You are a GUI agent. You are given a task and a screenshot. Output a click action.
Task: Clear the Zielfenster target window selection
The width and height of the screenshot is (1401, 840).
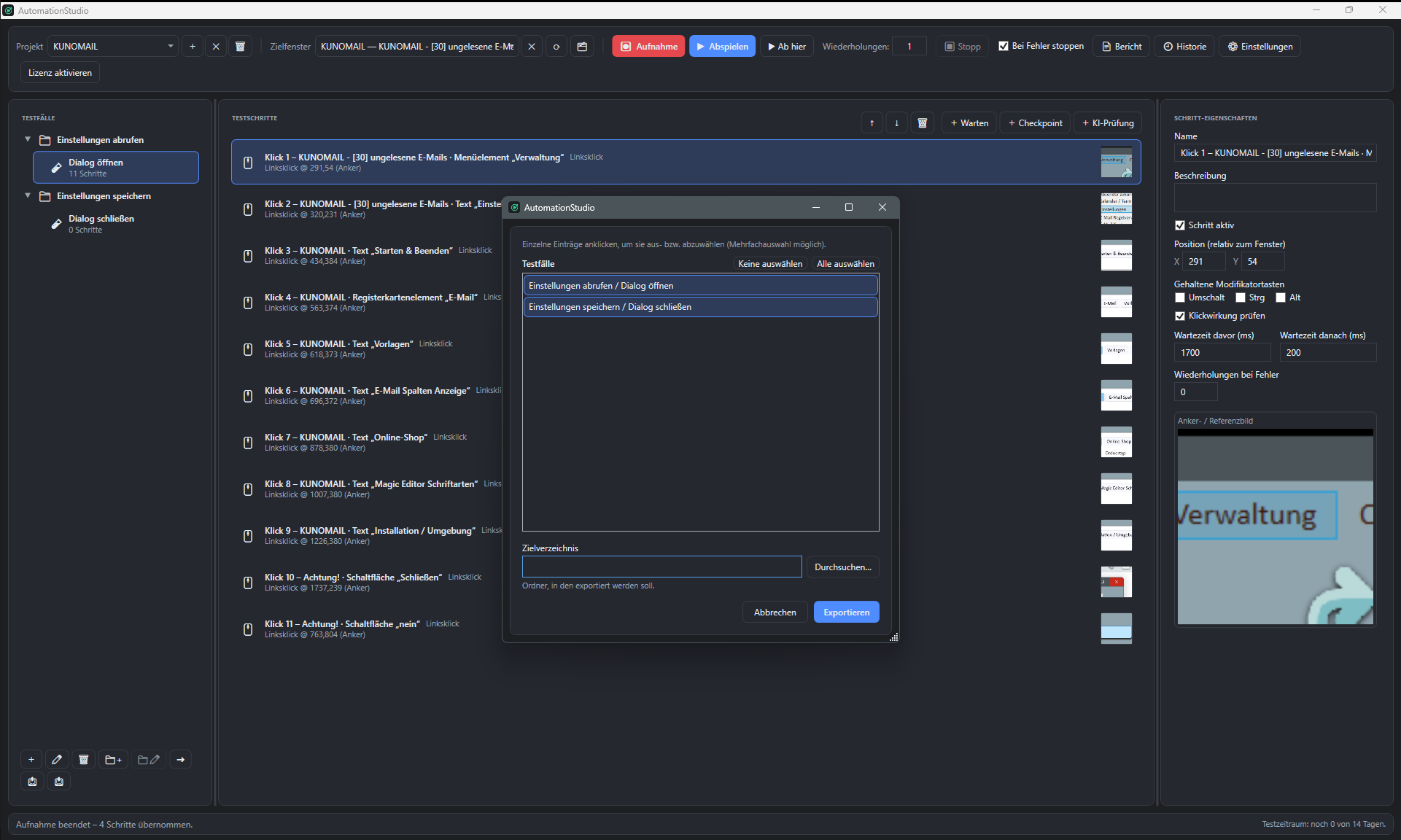point(532,47)
